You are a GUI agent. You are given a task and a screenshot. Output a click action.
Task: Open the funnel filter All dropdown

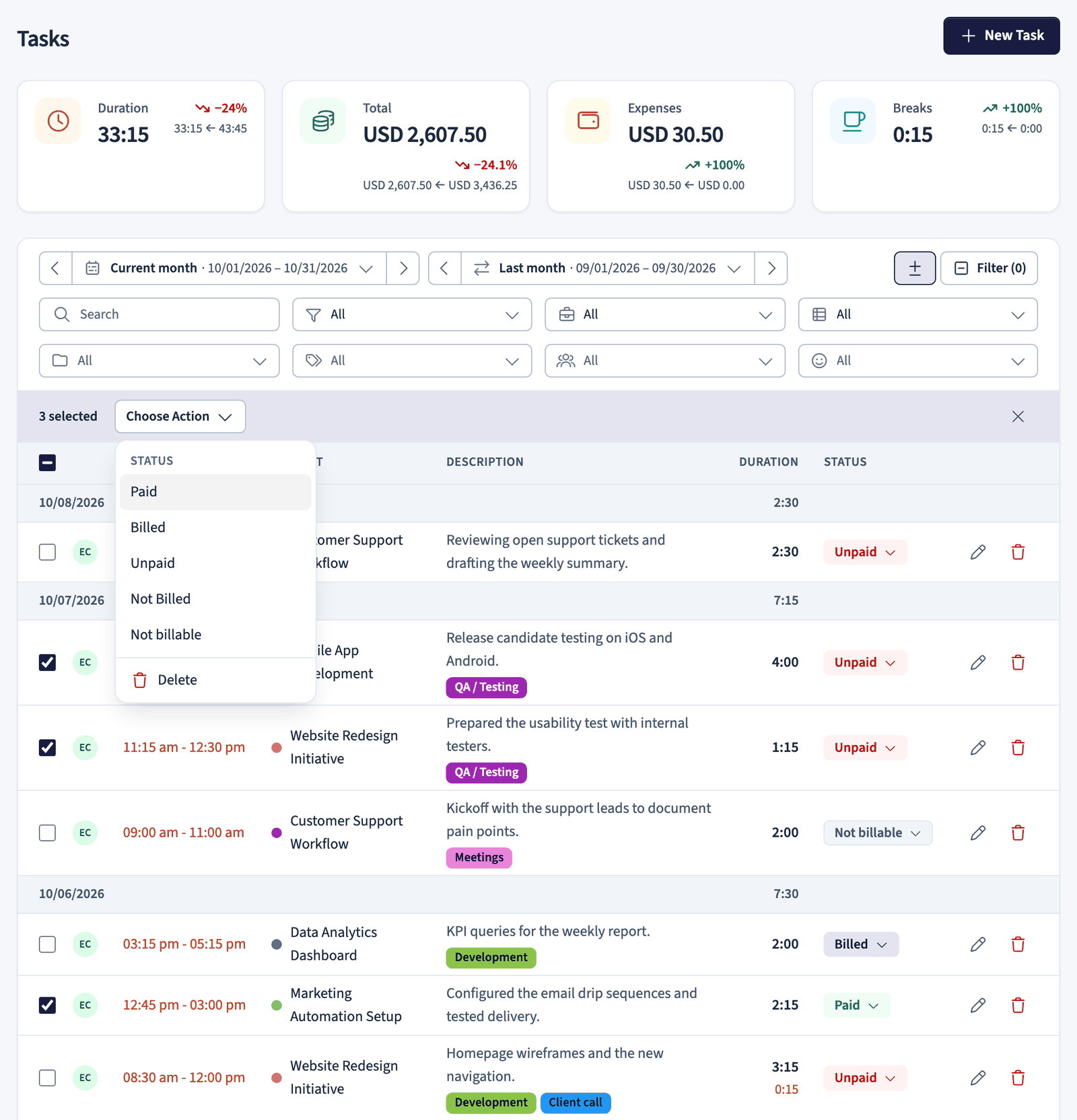coord(412,314)
